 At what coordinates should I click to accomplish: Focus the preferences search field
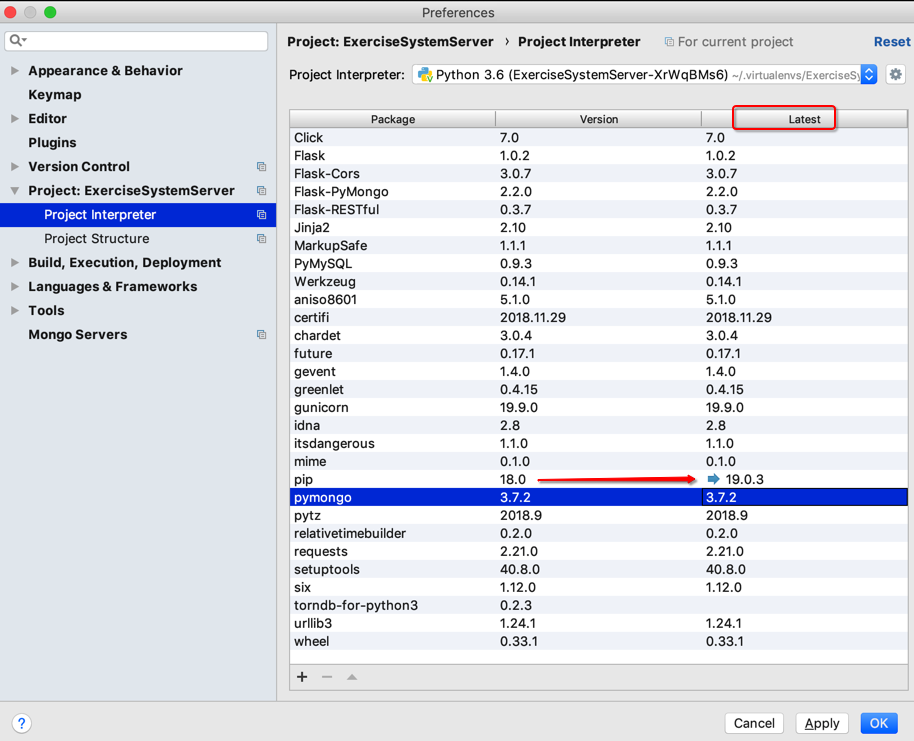tap(136, 40)
